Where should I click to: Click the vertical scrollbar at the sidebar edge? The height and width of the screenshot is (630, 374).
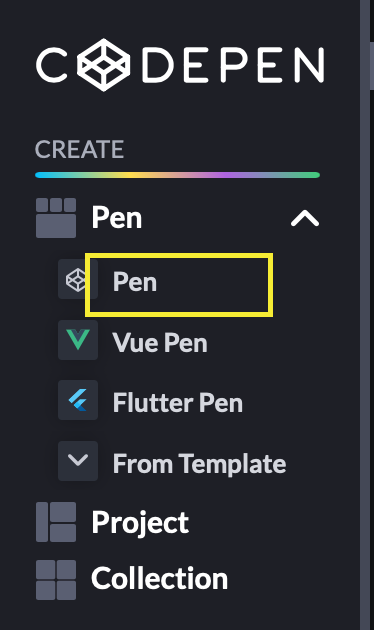(372, 65)
